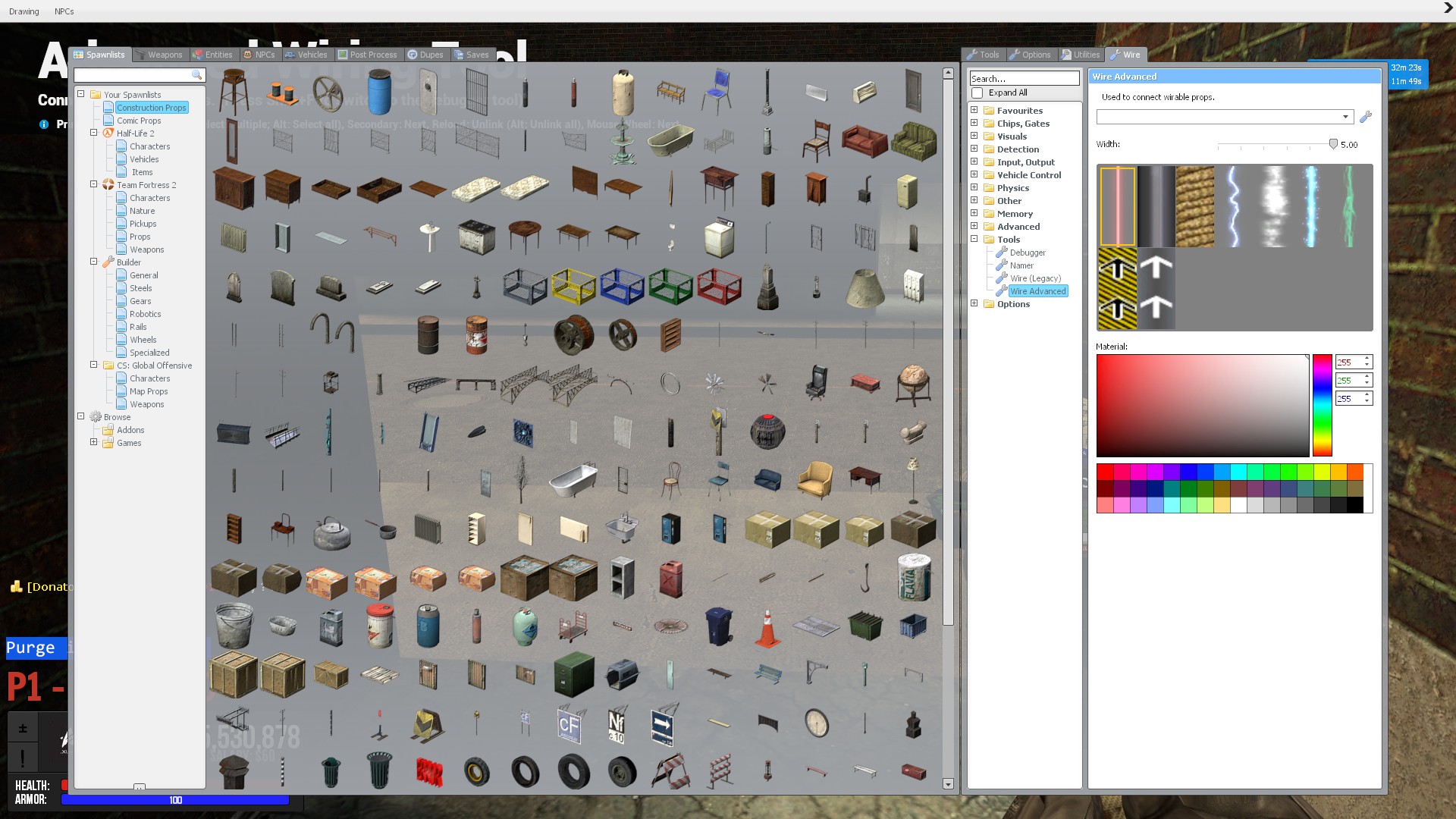This screenshot has width=1456, height=819.
Task: Click the wrench icon beside the preset dropdown
Action: point(1365,117)
